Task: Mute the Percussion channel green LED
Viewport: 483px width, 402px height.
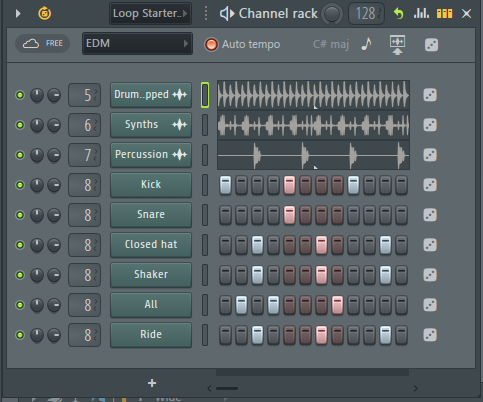Action: point(20,155)
